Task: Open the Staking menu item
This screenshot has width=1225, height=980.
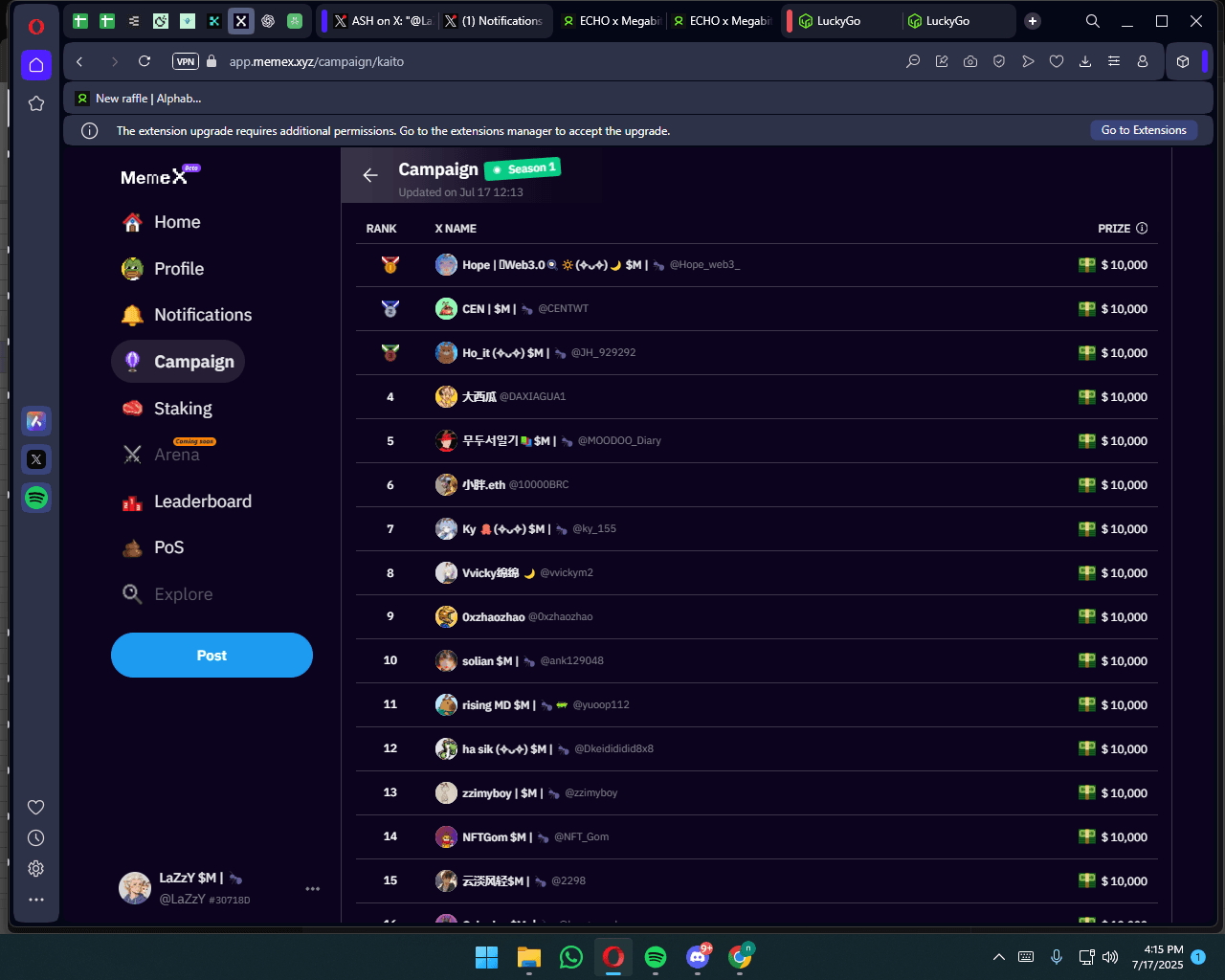Action: click(x=182, y=409)
